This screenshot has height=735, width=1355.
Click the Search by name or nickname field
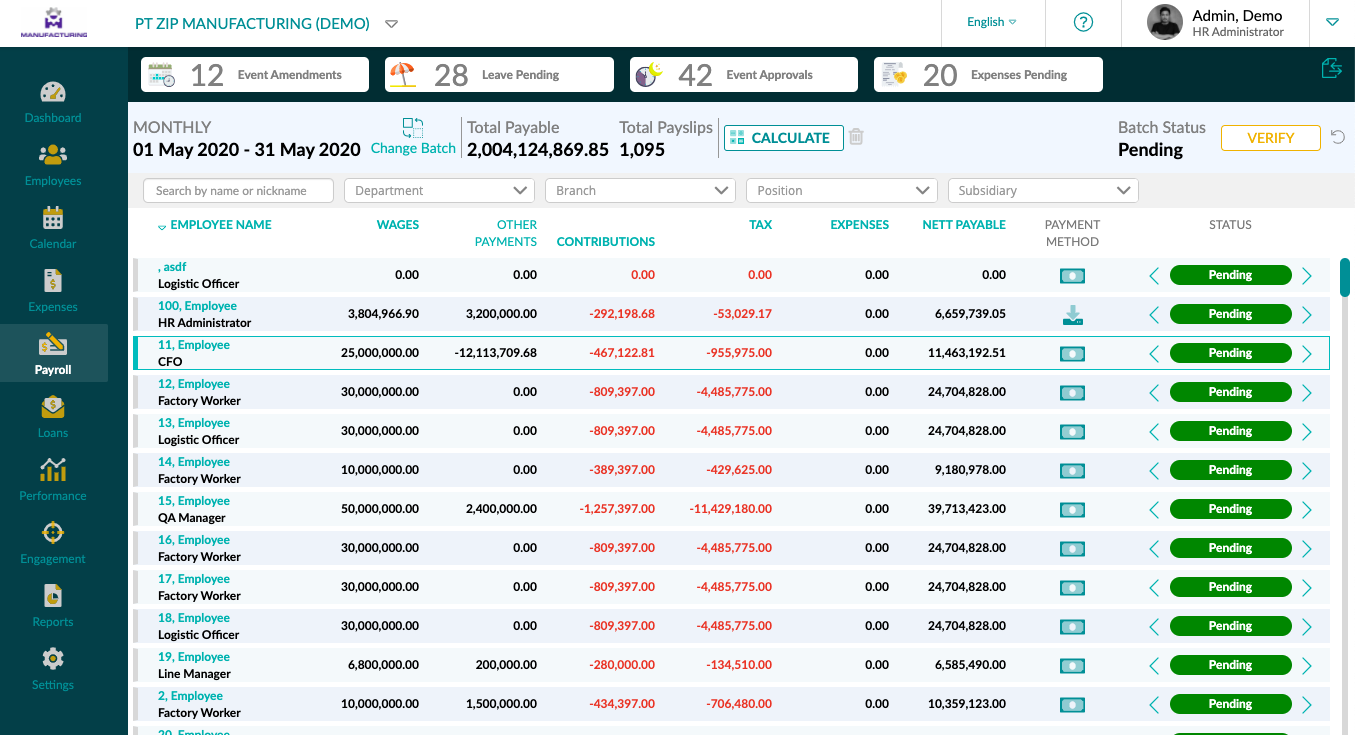click(239, 191)
